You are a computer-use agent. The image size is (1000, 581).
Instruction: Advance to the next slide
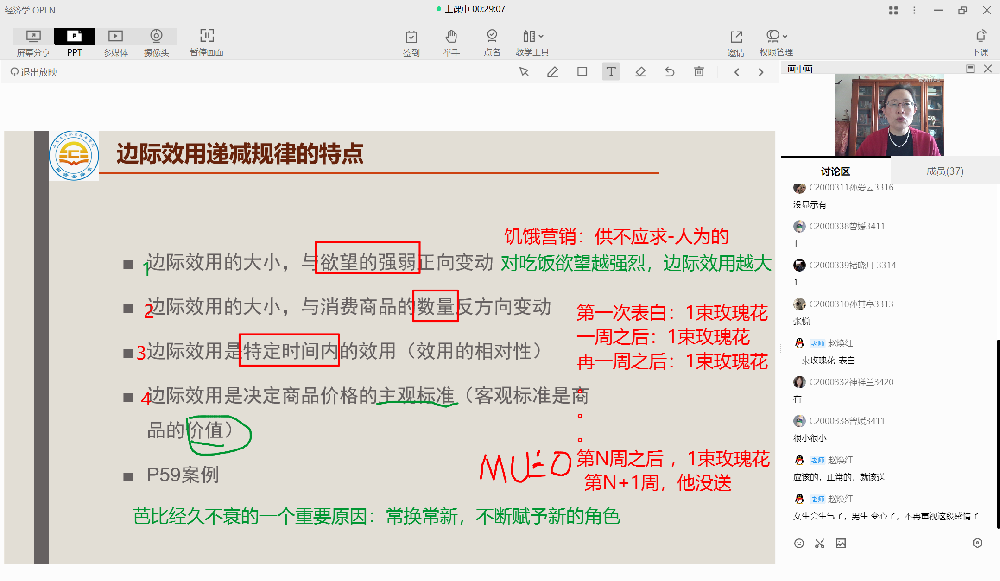[x=760, y=72]
